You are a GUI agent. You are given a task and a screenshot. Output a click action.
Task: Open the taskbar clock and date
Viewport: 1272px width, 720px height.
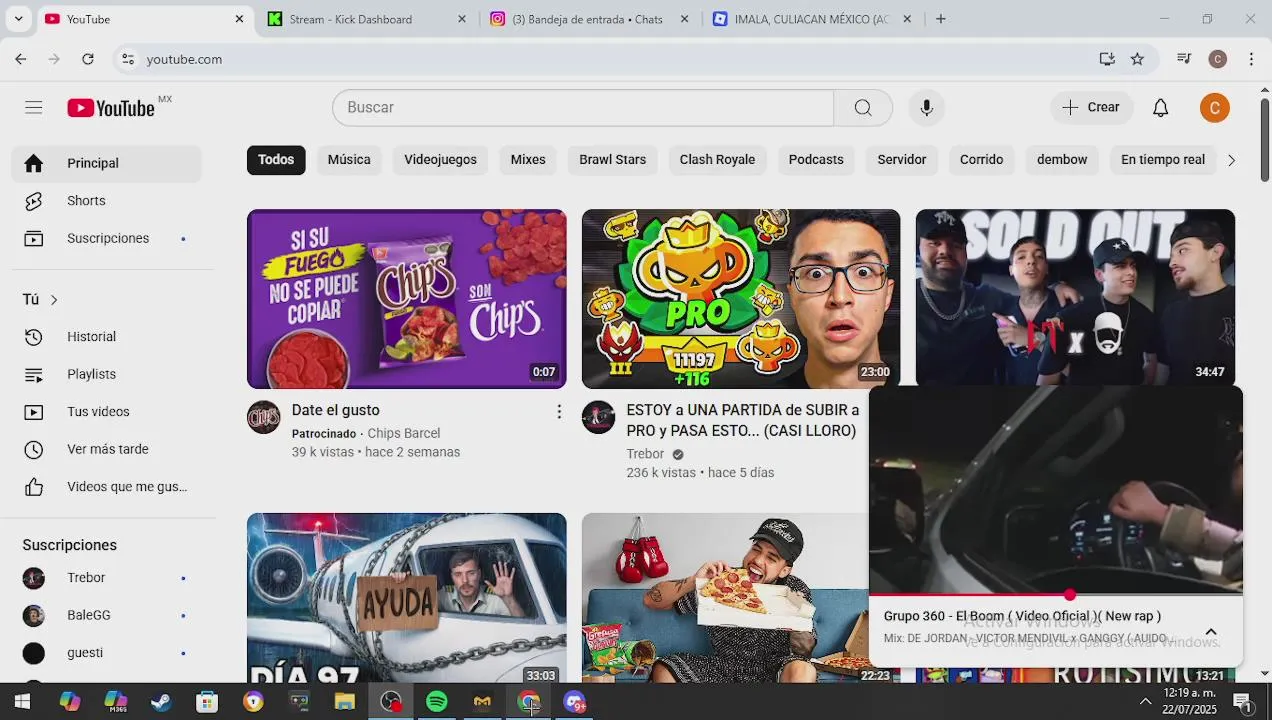tap(1190, 702)
